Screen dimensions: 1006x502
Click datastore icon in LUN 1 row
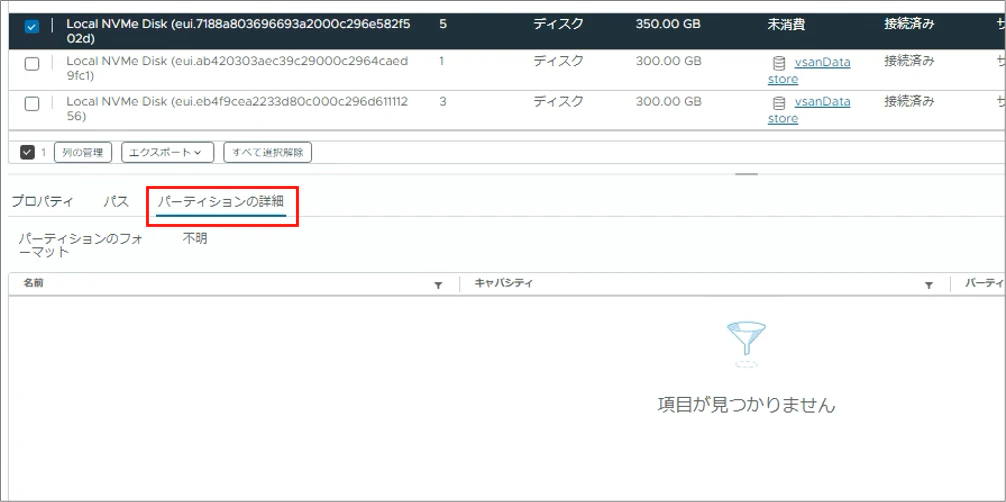click(779, 63)
